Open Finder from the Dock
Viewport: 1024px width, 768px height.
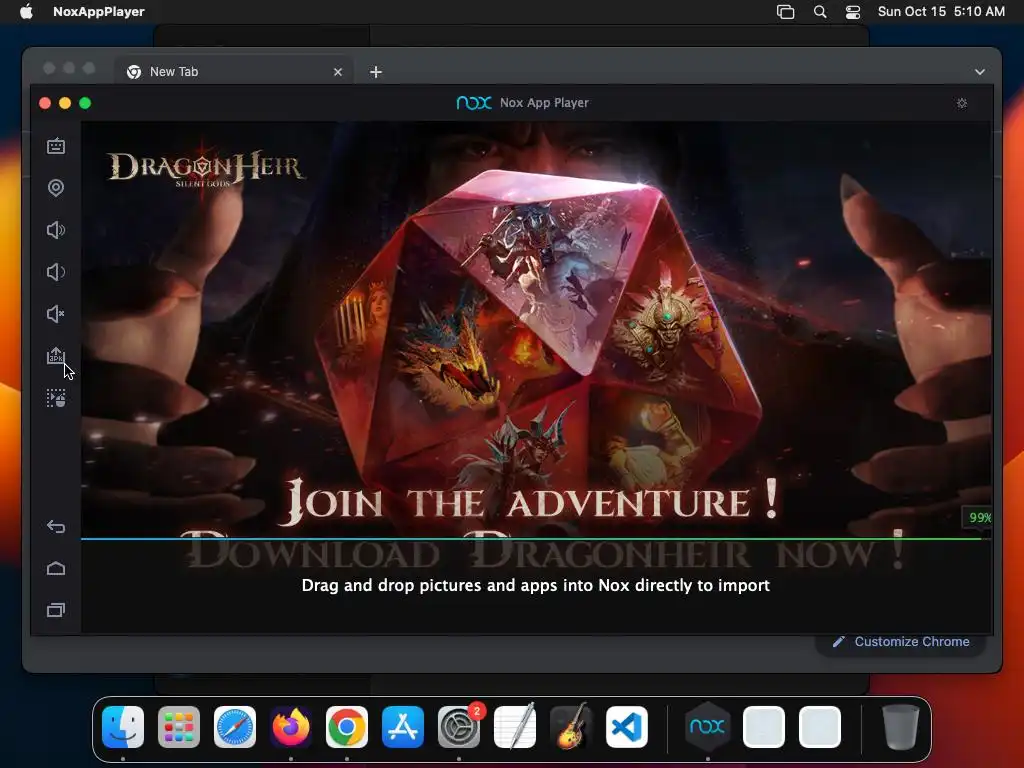pyautogui.click(x=123, y=727)
